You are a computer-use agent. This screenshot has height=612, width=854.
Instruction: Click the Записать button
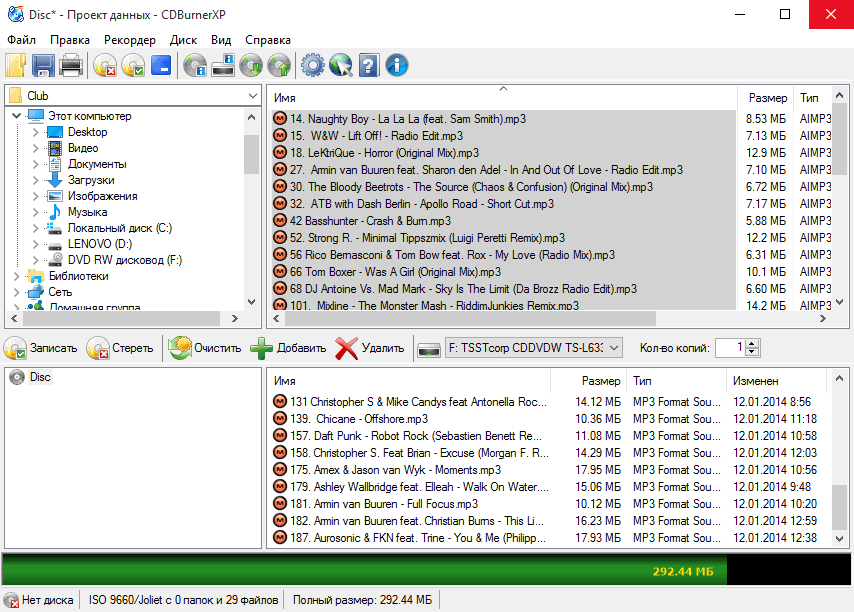(x=41, y=348)
